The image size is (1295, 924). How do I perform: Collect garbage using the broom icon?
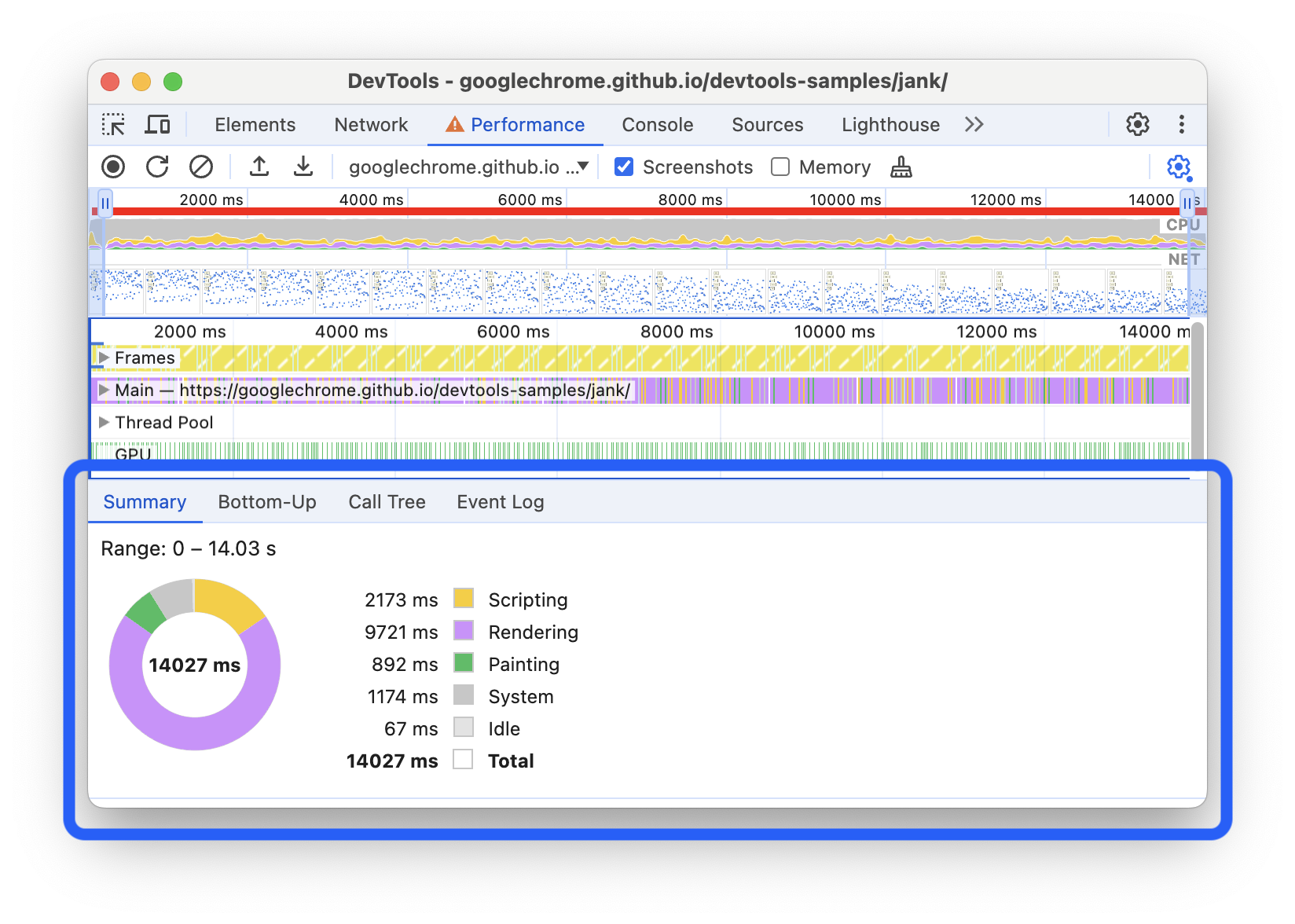click(901, 167)
